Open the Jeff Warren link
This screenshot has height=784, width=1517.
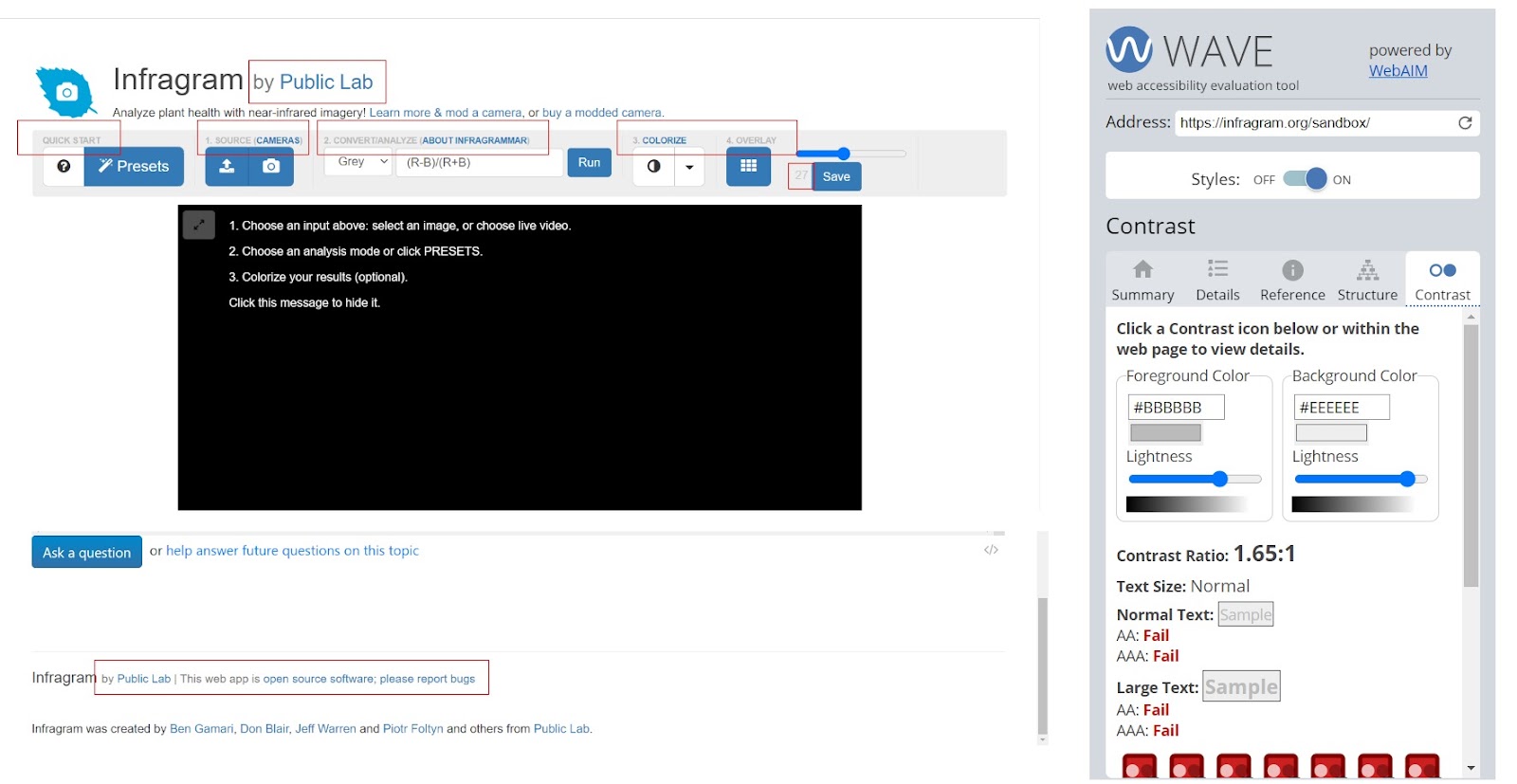(325, 729)
